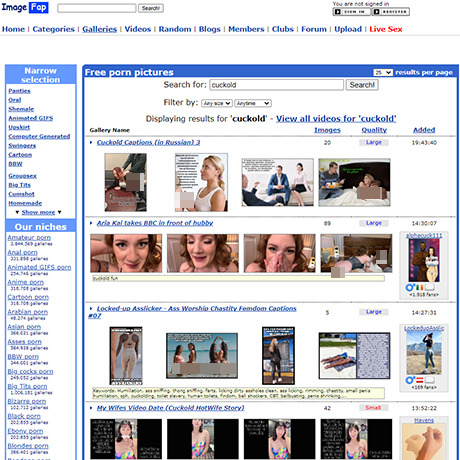Screen dimensions: 460x460
Task: Open Asian porn niche link
Action: click(24, 327)
